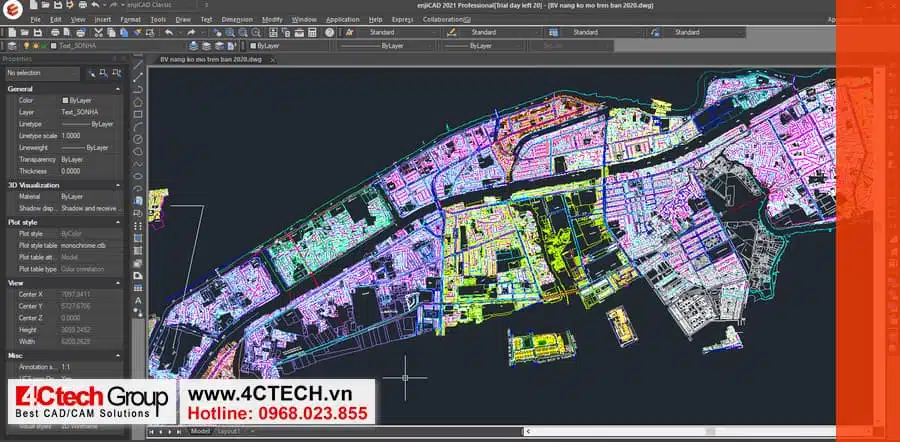
Task: Select the Arc draw tool
Action: tap(138, 126)
